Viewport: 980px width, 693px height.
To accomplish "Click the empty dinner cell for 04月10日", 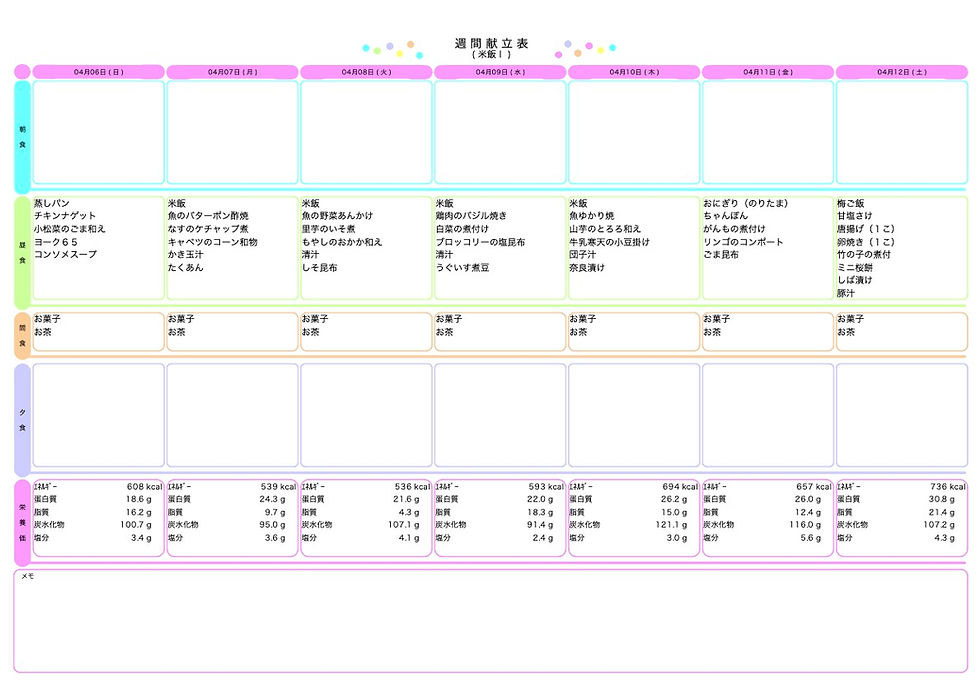I will (x=634, y=416).
